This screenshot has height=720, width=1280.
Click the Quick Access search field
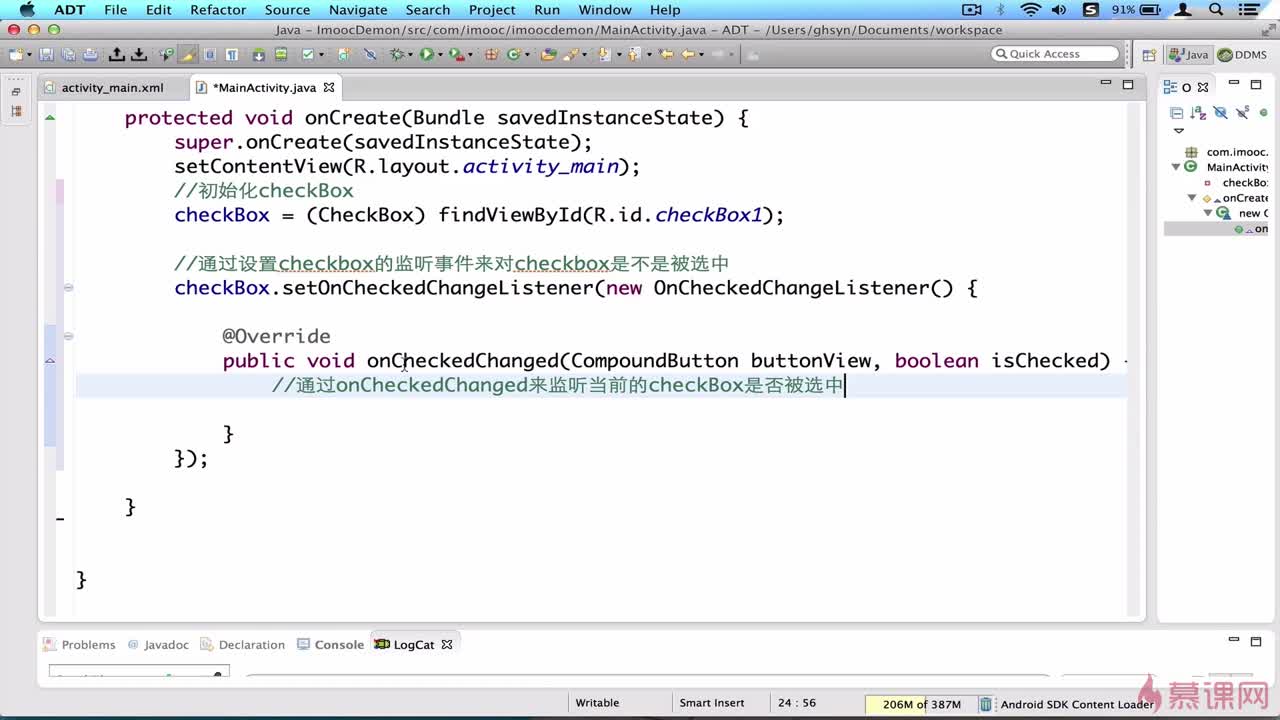pyautogui.click(x=1055, y=54)
